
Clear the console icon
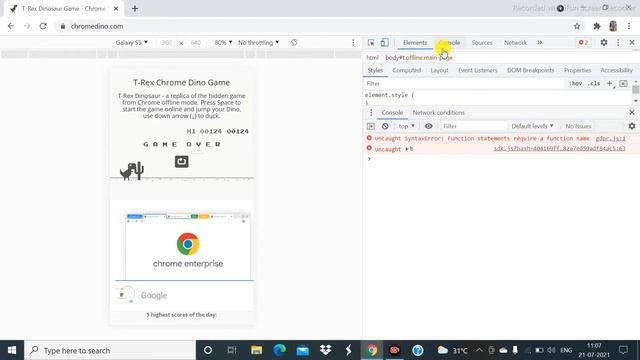[385, 126]
